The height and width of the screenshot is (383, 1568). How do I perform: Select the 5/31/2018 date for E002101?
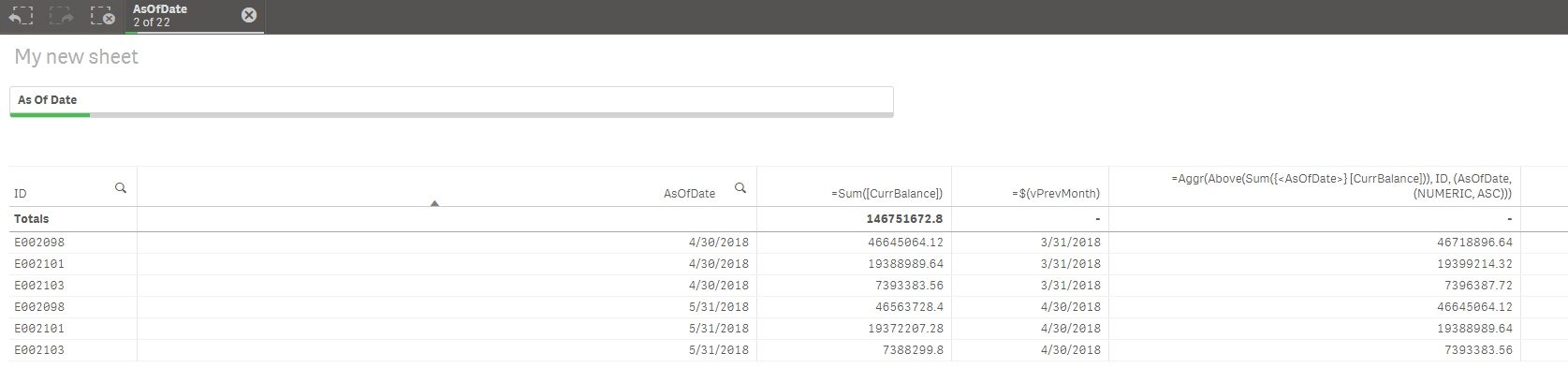coord(718,329)
